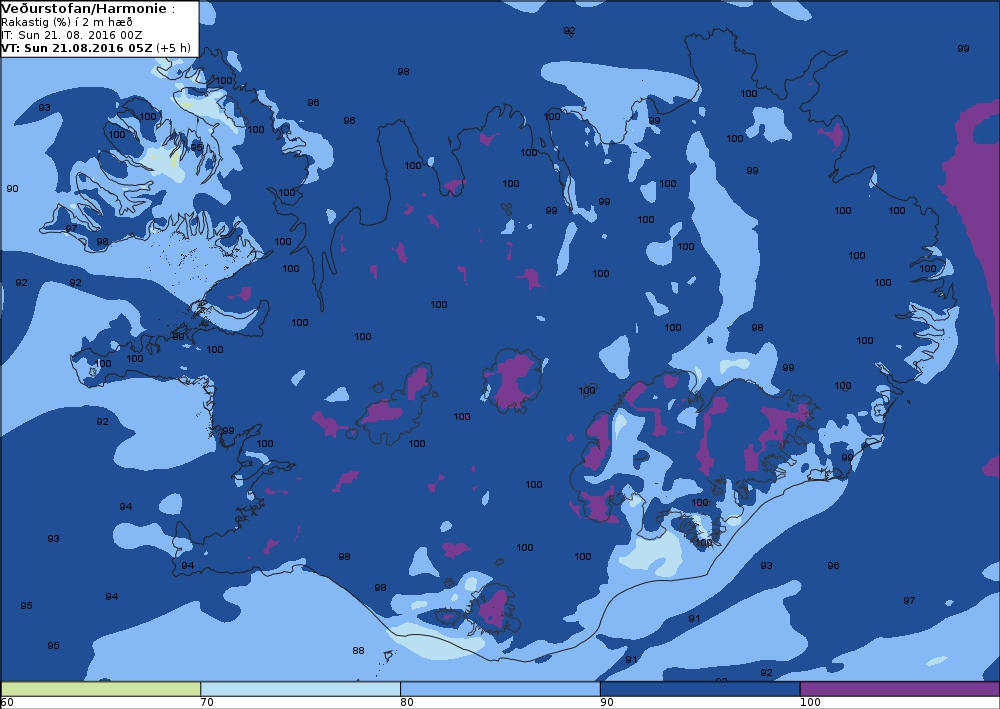Click the legend scale label "60"
Viewport: 1000px width, 709px height.
tap(7, 702)
